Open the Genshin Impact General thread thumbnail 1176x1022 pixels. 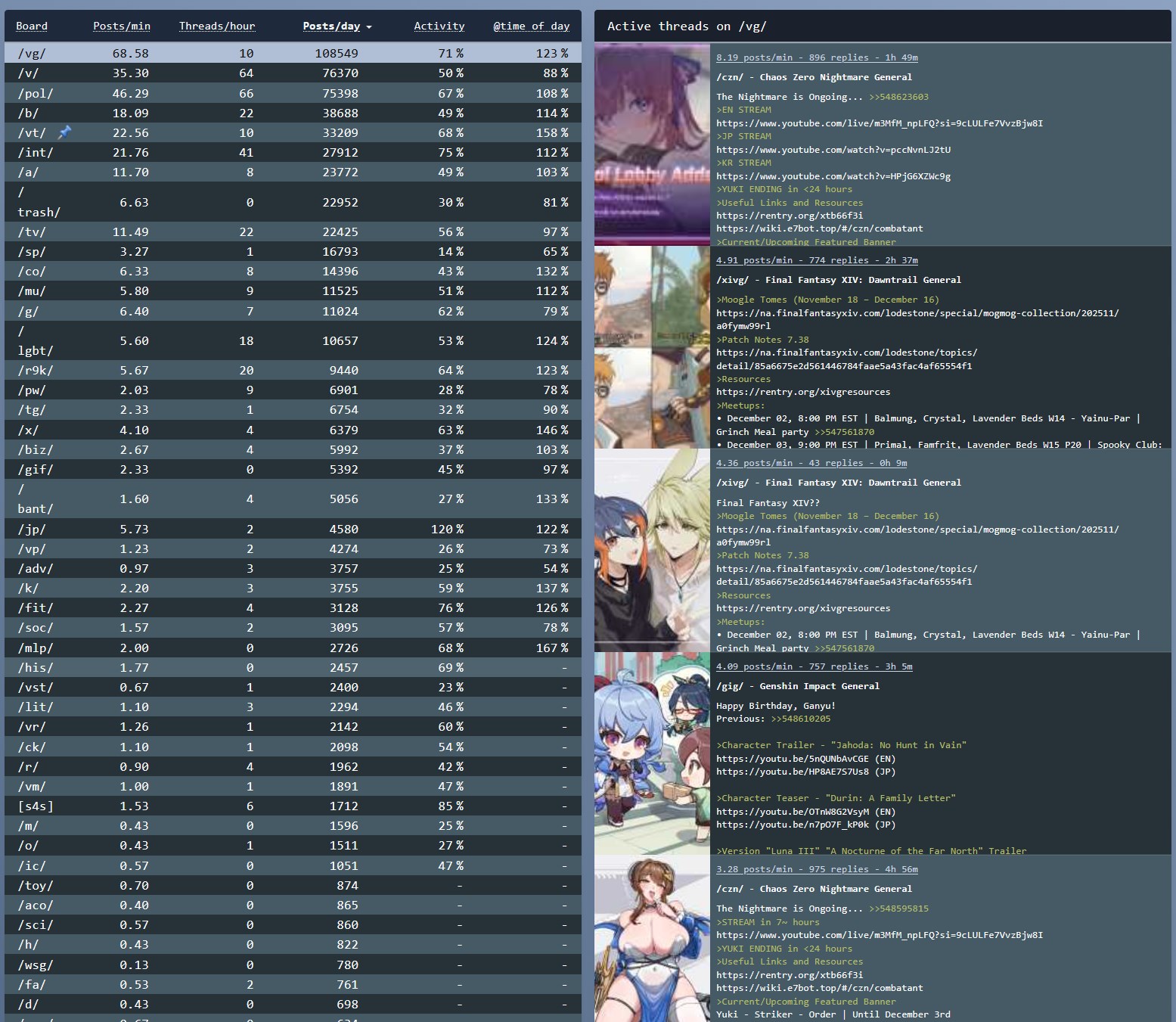pos(652,753)
